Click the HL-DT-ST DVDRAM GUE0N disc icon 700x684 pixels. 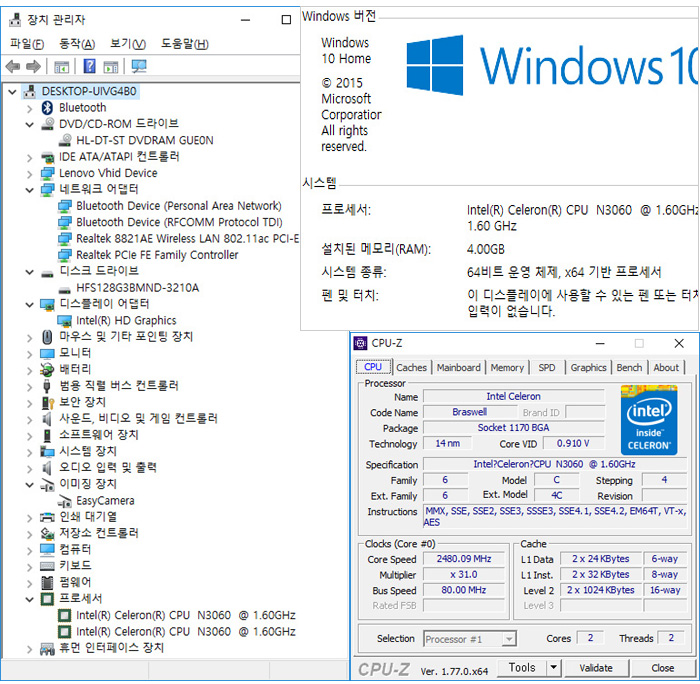click(65, 140)
